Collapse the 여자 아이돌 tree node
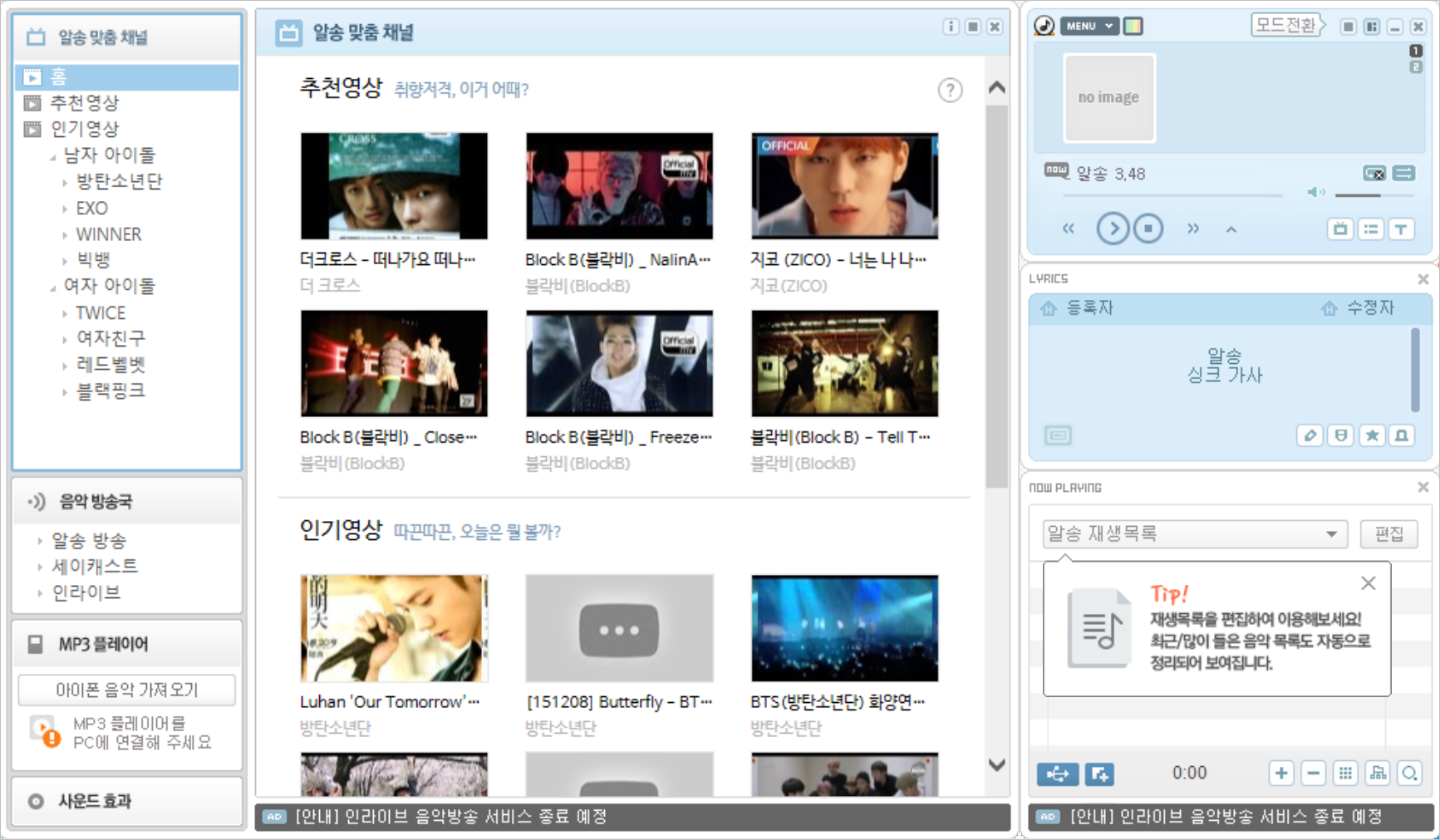The image size is (1440, 840). click(53, 287)
